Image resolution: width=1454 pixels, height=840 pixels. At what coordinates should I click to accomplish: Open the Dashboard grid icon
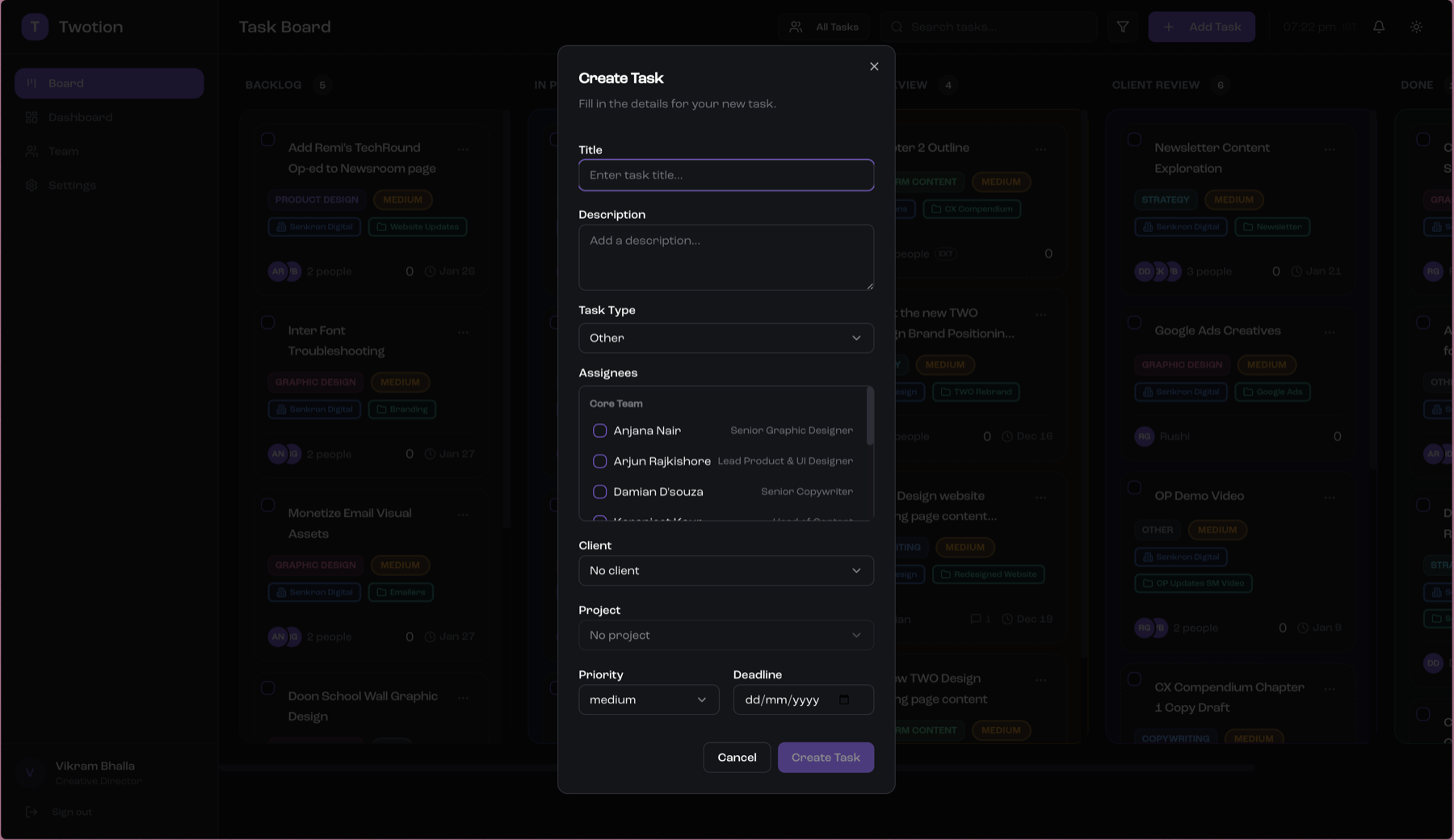point(32,117)
